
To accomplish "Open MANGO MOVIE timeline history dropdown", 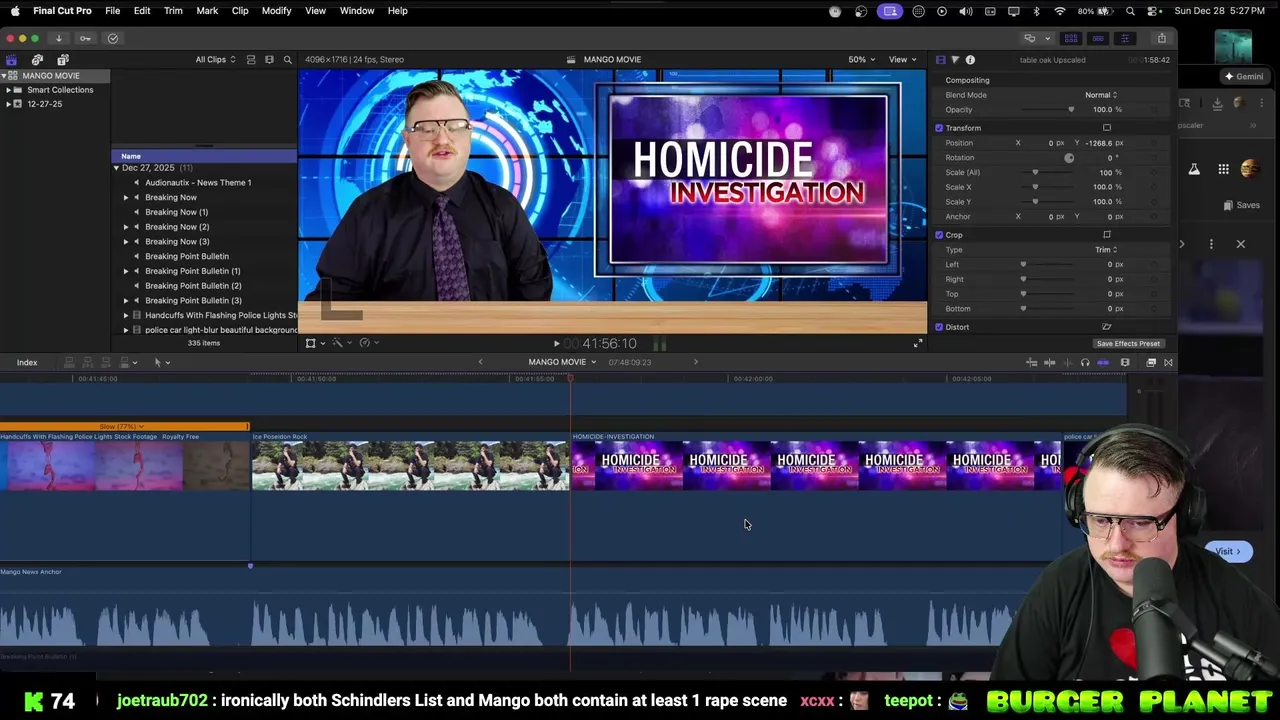I will coord(563,362).
